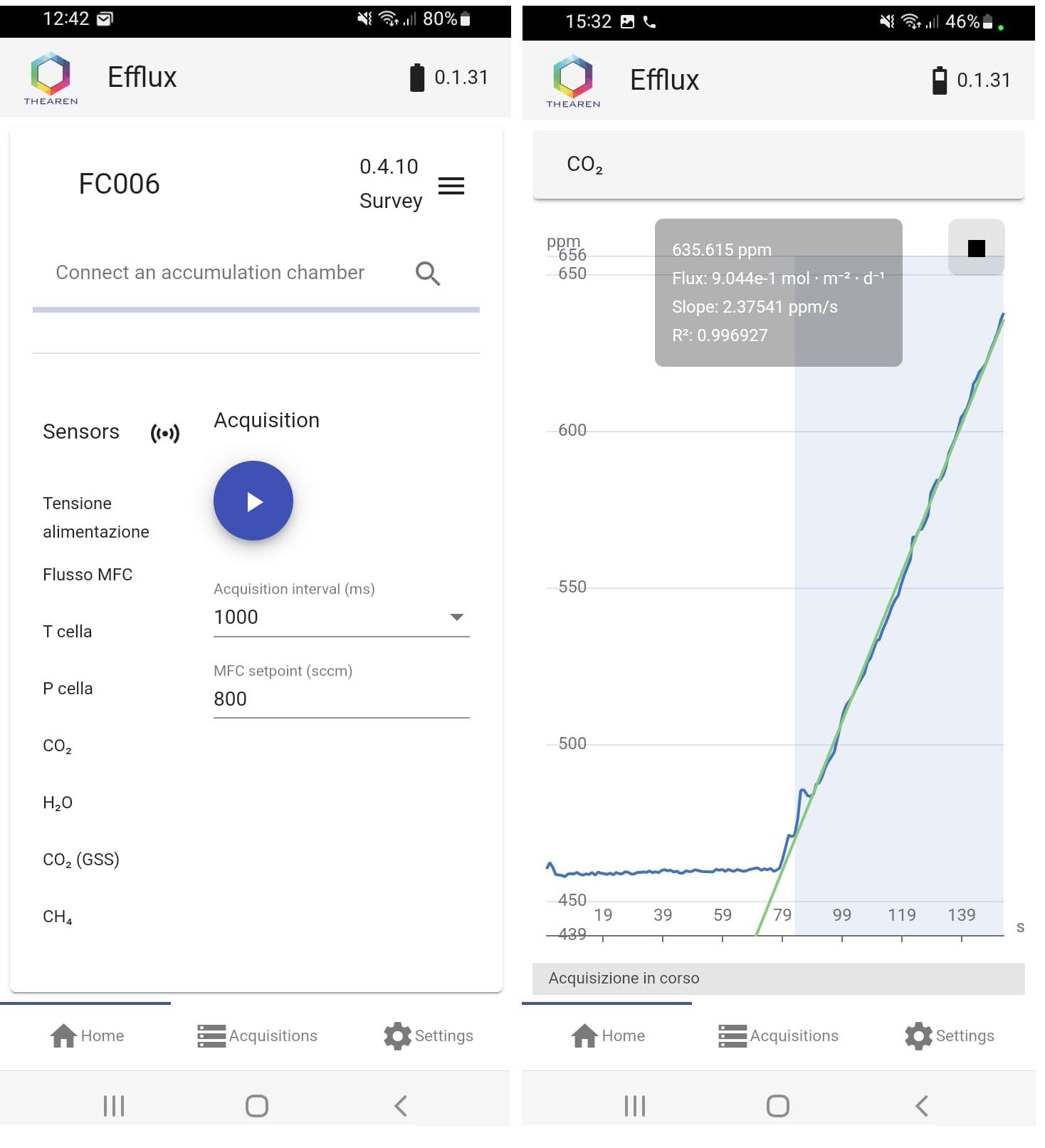
Task: Click the CO₂ panel header on chart
Action: [x=777, y=165]
